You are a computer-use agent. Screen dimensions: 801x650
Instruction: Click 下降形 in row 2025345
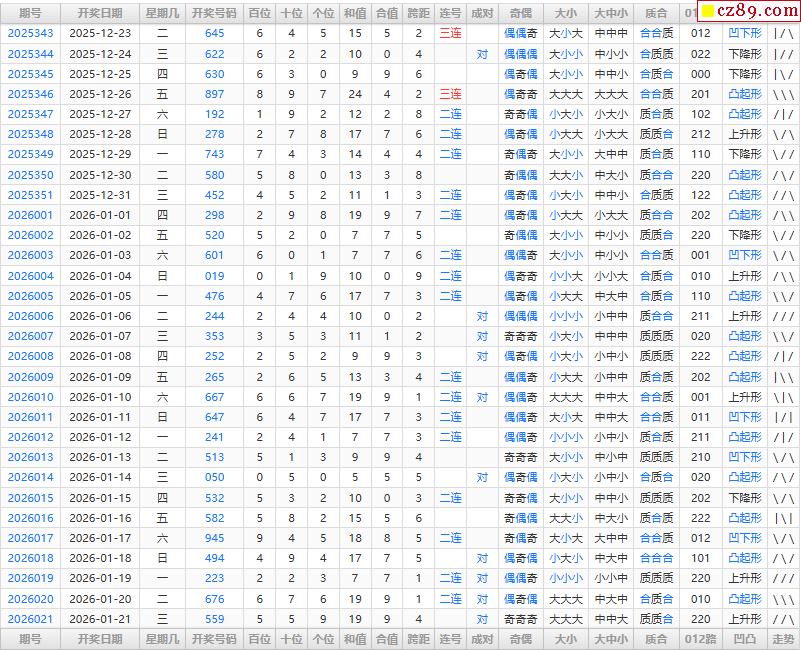[x=745, y=74]
